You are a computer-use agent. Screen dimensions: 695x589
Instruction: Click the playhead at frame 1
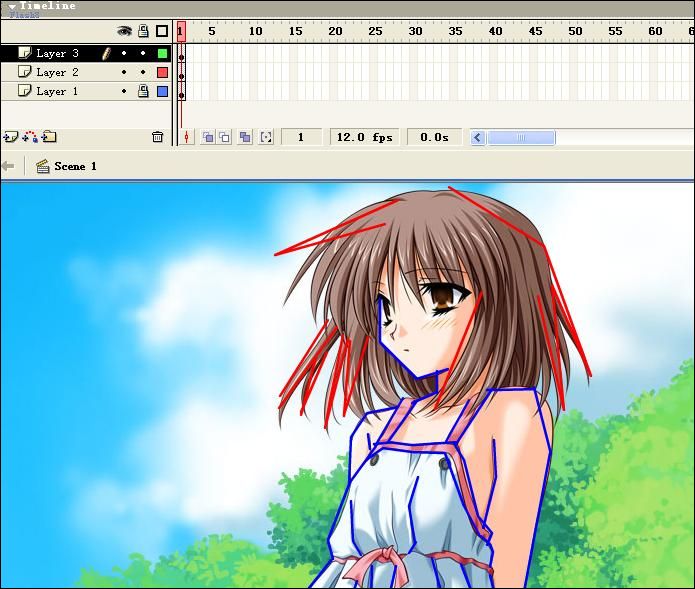click(x=181, y=31)
